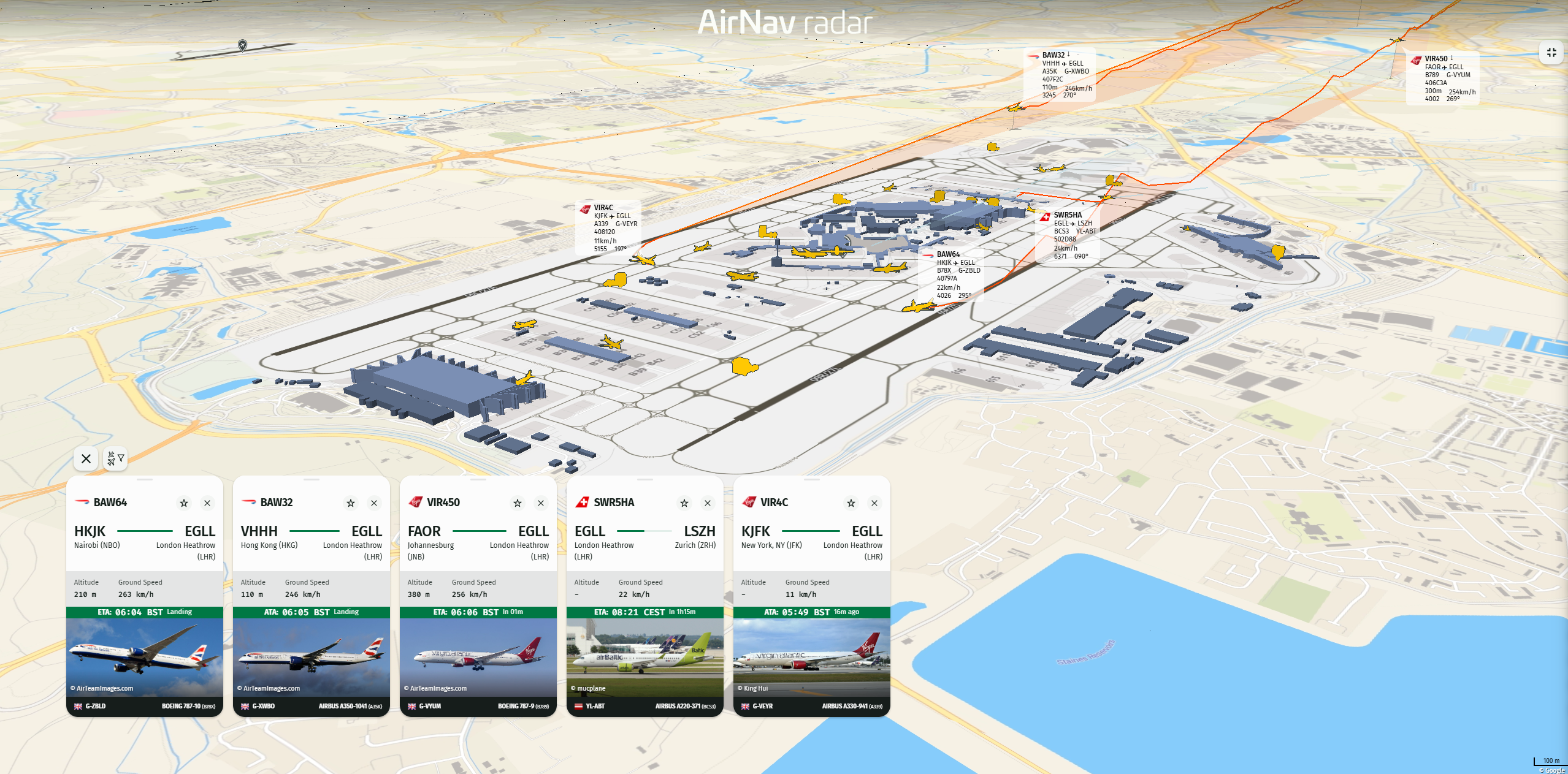This screenshot has width=1568, height=774.
Task: Open the VIR450 aircraft photo
Action: tap(478, 657)
